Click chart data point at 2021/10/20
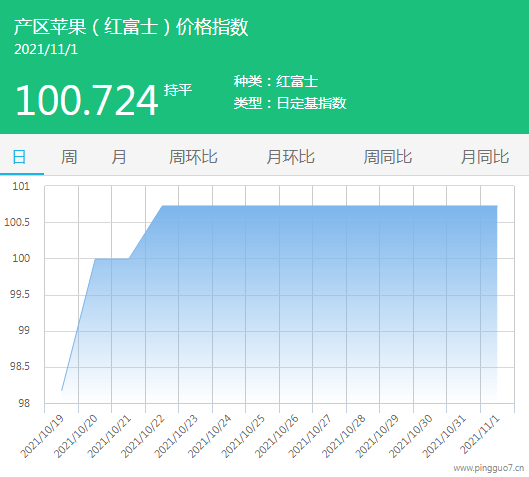 coord(95,259)
